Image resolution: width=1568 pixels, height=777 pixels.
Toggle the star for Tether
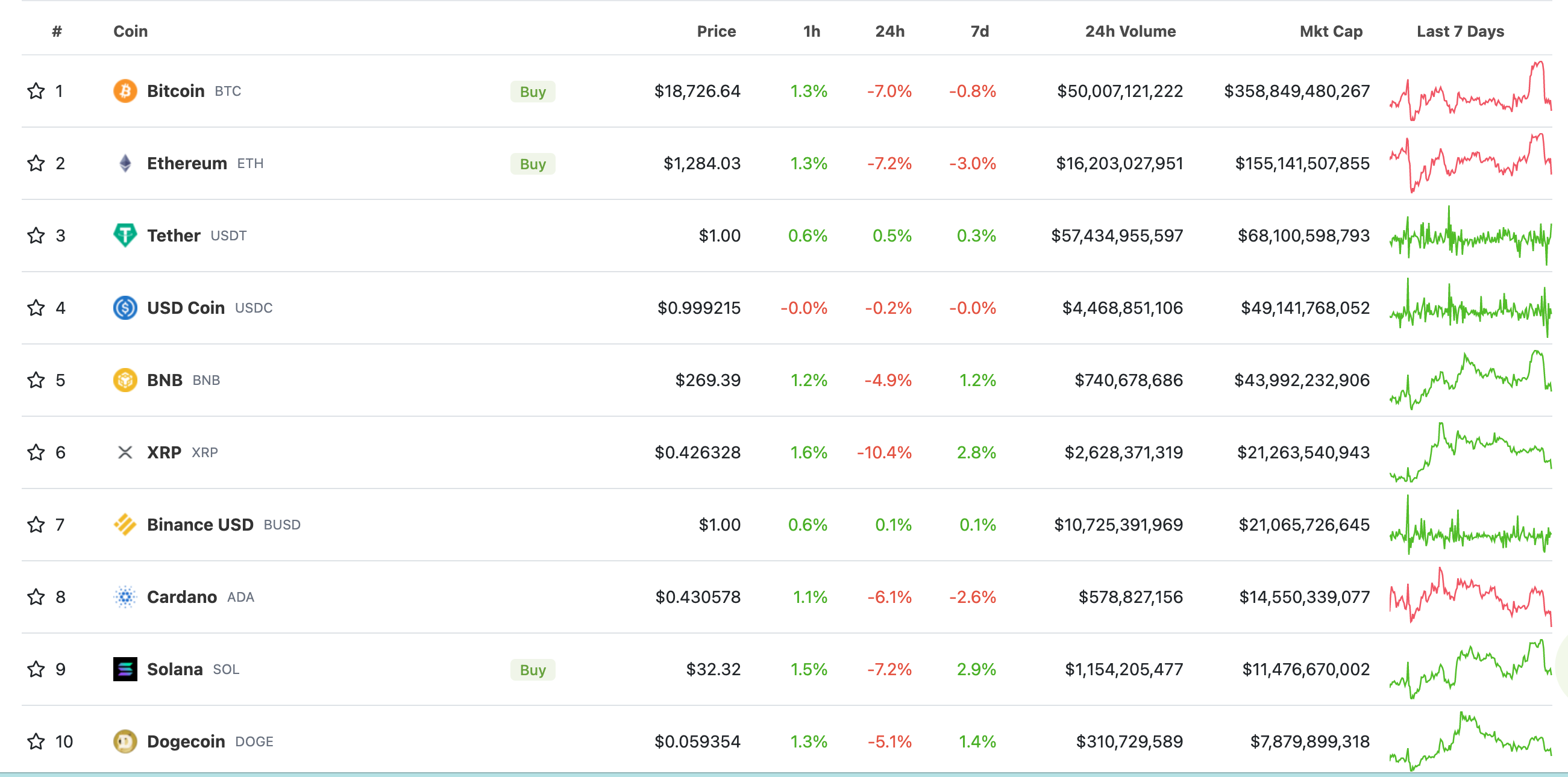pyautogui.click(x=36, y=236)
